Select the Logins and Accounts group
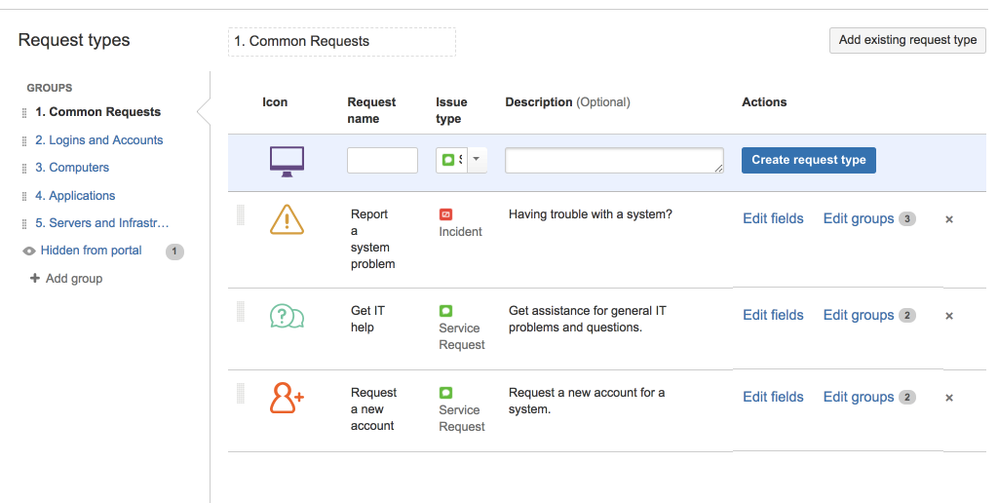Viewport: 998px width, 503px height. (99, 141)
